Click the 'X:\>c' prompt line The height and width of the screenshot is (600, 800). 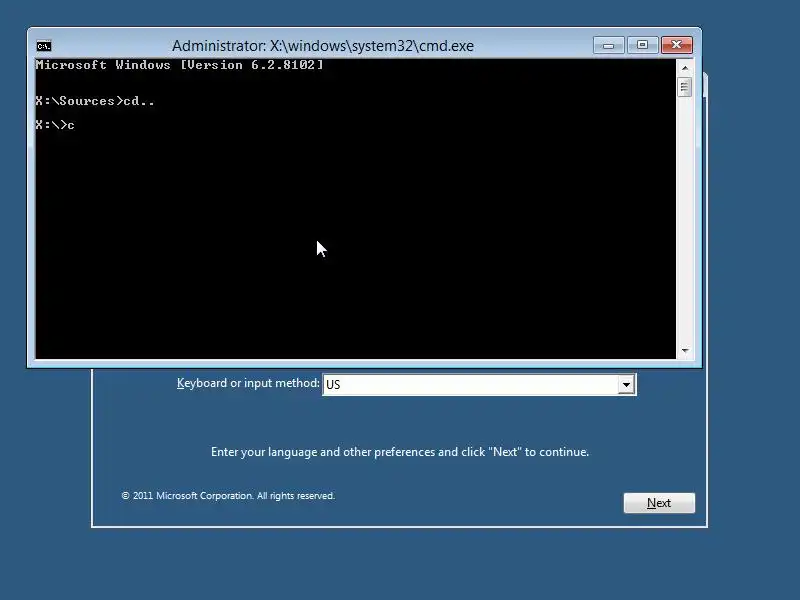pos(55,125)
